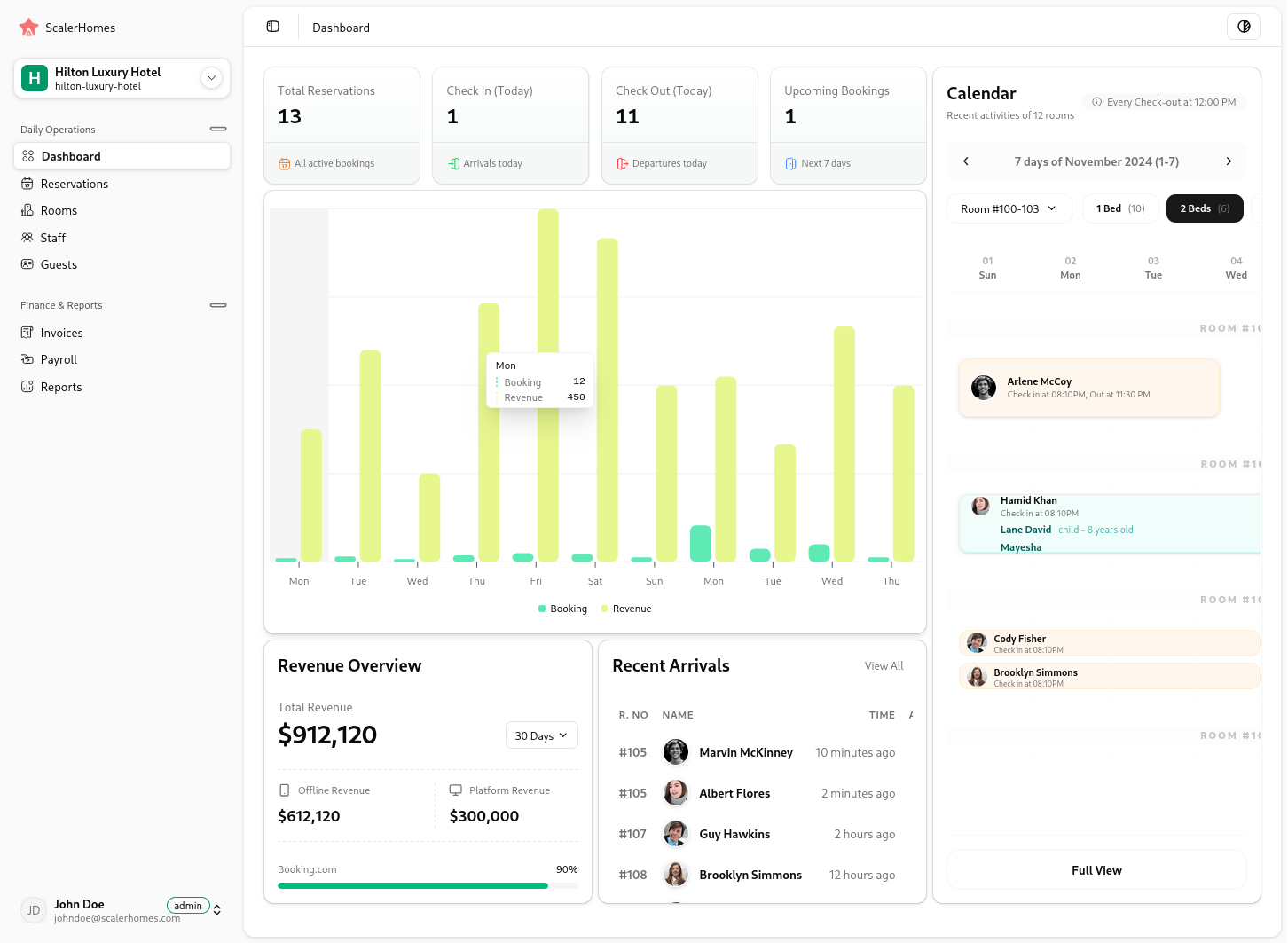Open the Reports page
This screenshot has height=943, width=1288.
[x=60, y=387]
